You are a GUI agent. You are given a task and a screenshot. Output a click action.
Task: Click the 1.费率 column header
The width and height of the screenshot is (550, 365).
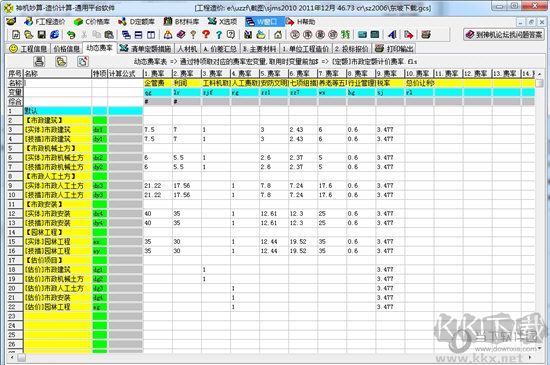pyautogui.click(x=157, y=74)
